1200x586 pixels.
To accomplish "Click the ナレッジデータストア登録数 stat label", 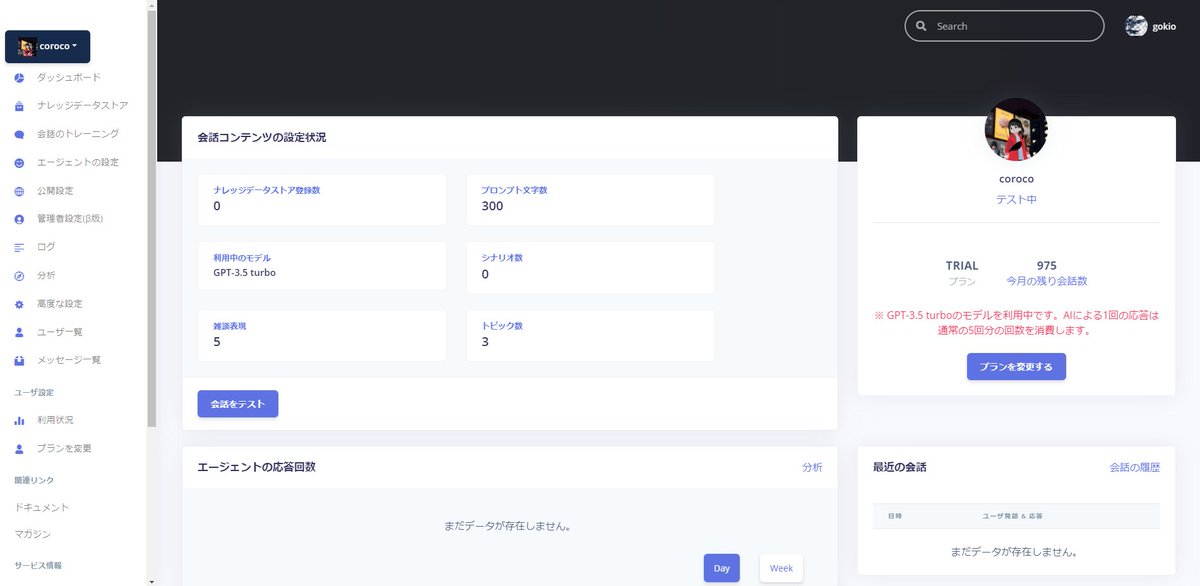I will tap(267, 190).
